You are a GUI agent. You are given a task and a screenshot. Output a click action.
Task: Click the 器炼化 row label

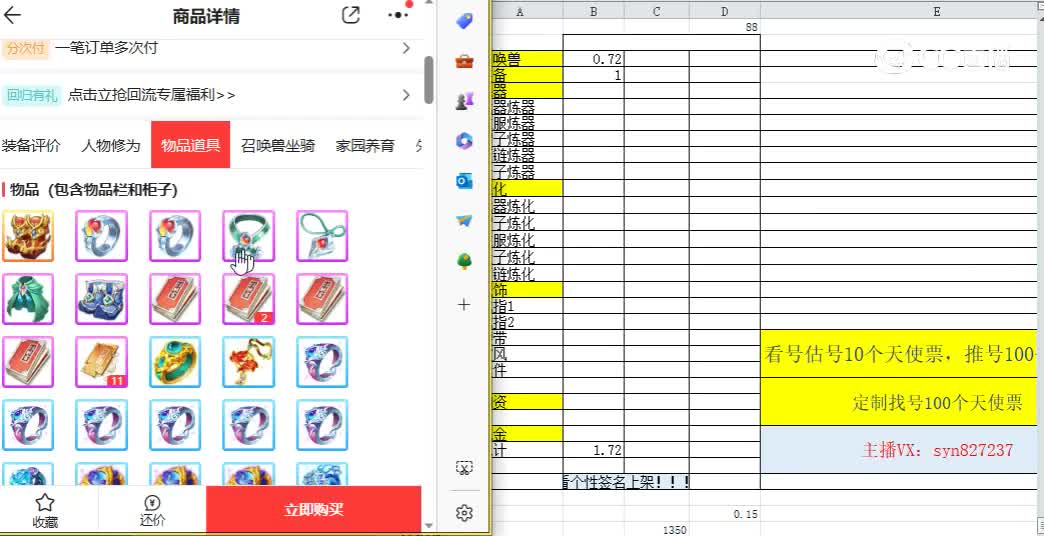coord(527,206)
